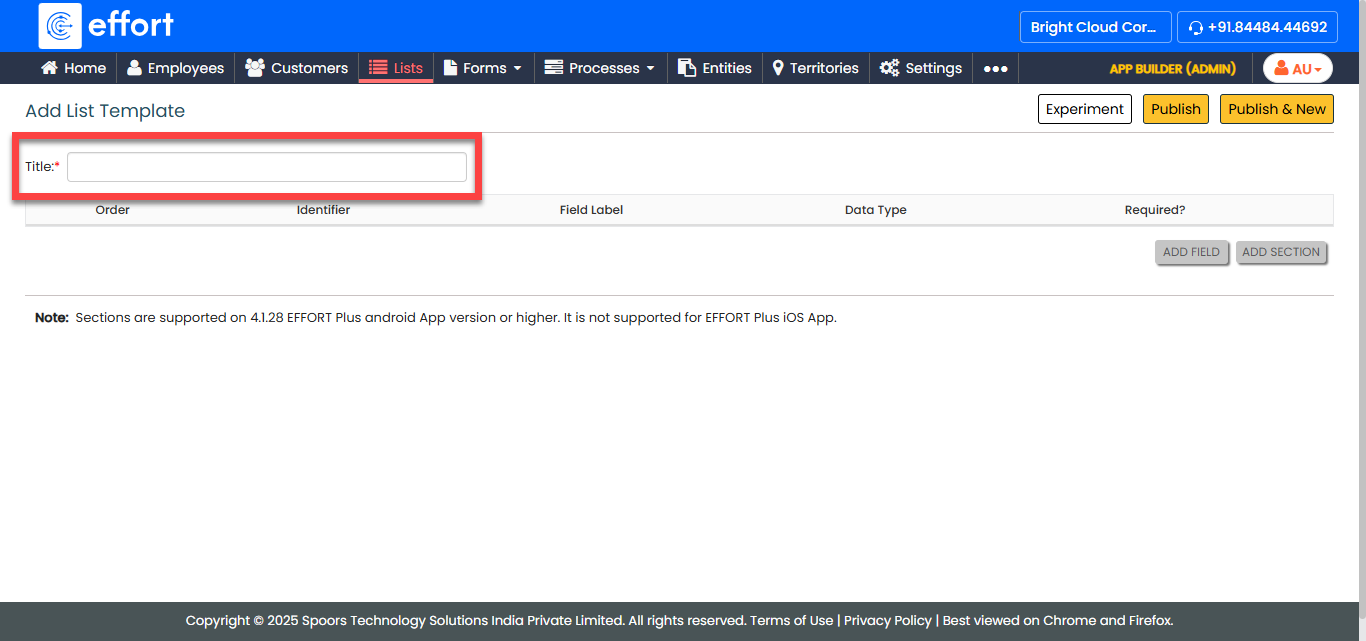Click the Settings gears icon
The image size is (1366, 641).
889,68
